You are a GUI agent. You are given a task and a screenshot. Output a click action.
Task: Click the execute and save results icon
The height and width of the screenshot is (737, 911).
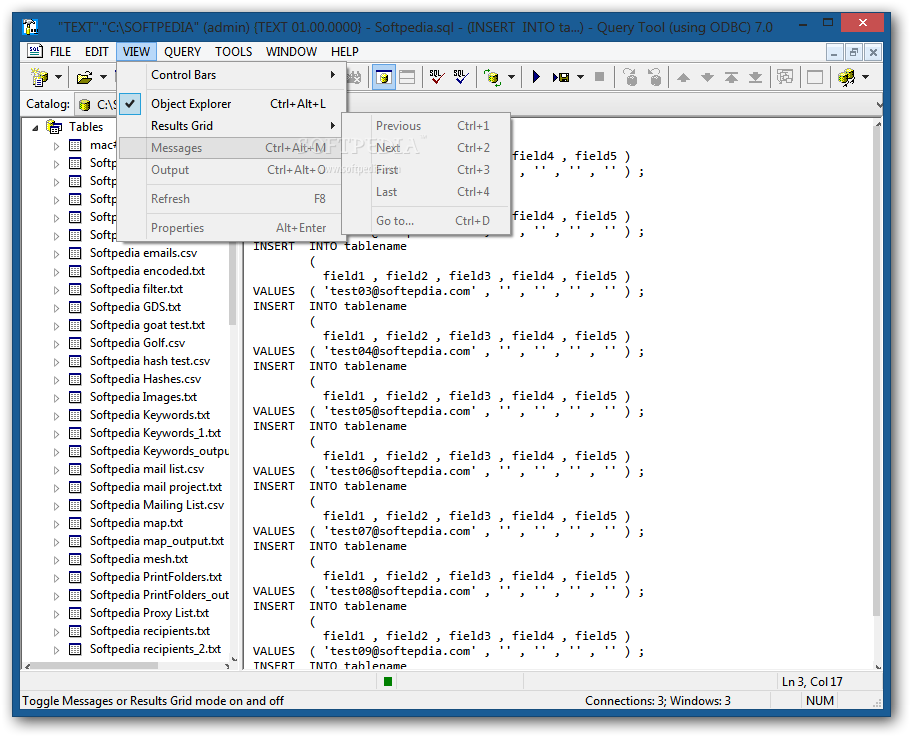click(561, 77)
